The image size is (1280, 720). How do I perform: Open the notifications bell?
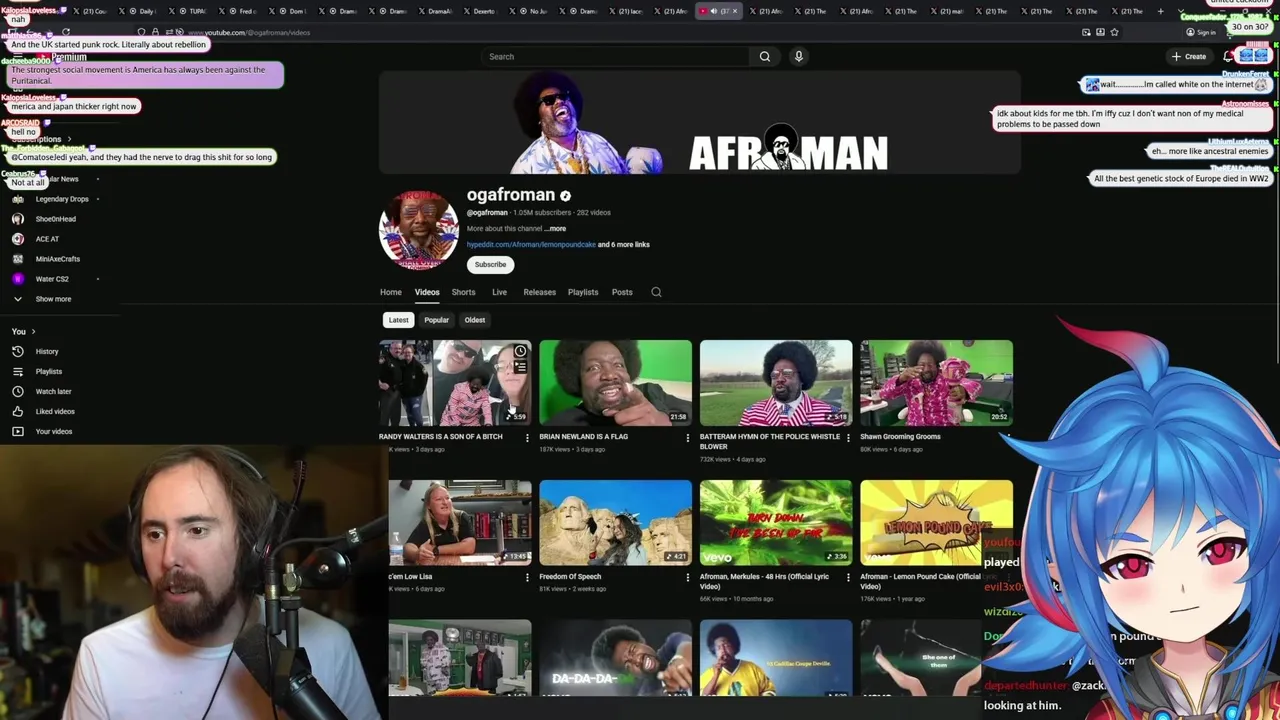(1228, 57)
